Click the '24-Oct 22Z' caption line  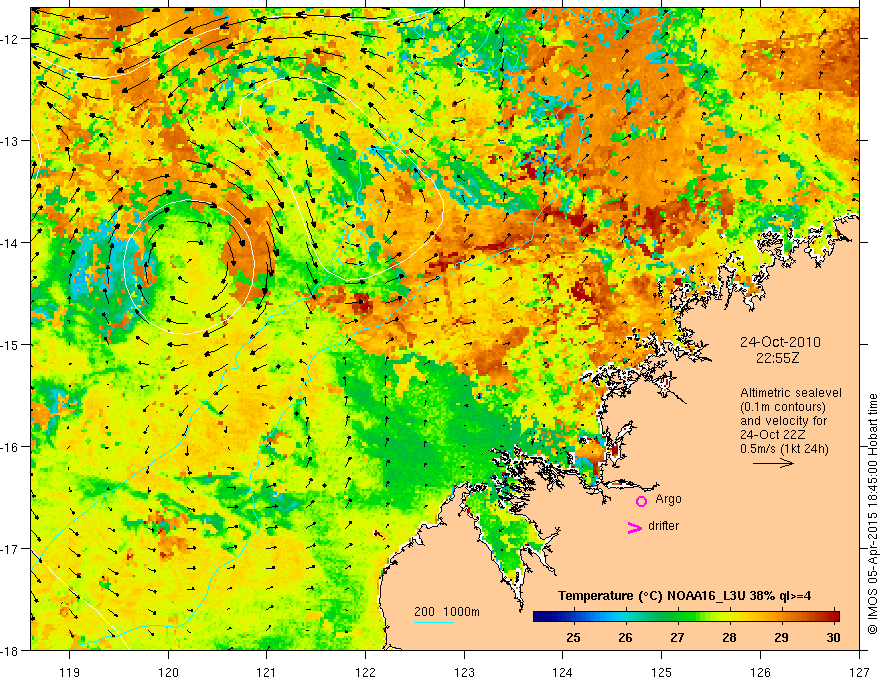[x=774, y=435]
